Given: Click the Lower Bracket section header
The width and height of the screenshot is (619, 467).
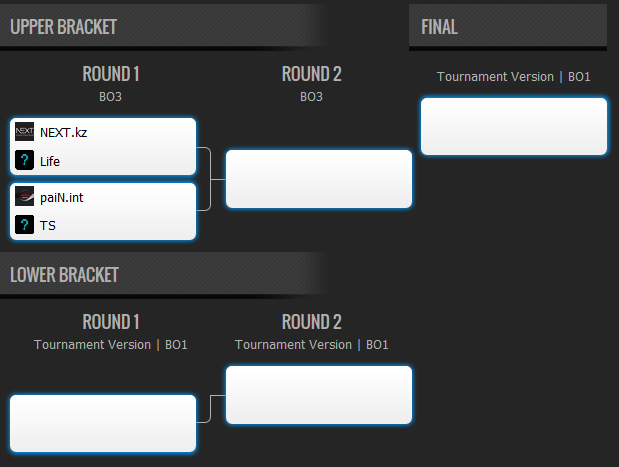Looking at the screenshot, I should click(64, 275).
